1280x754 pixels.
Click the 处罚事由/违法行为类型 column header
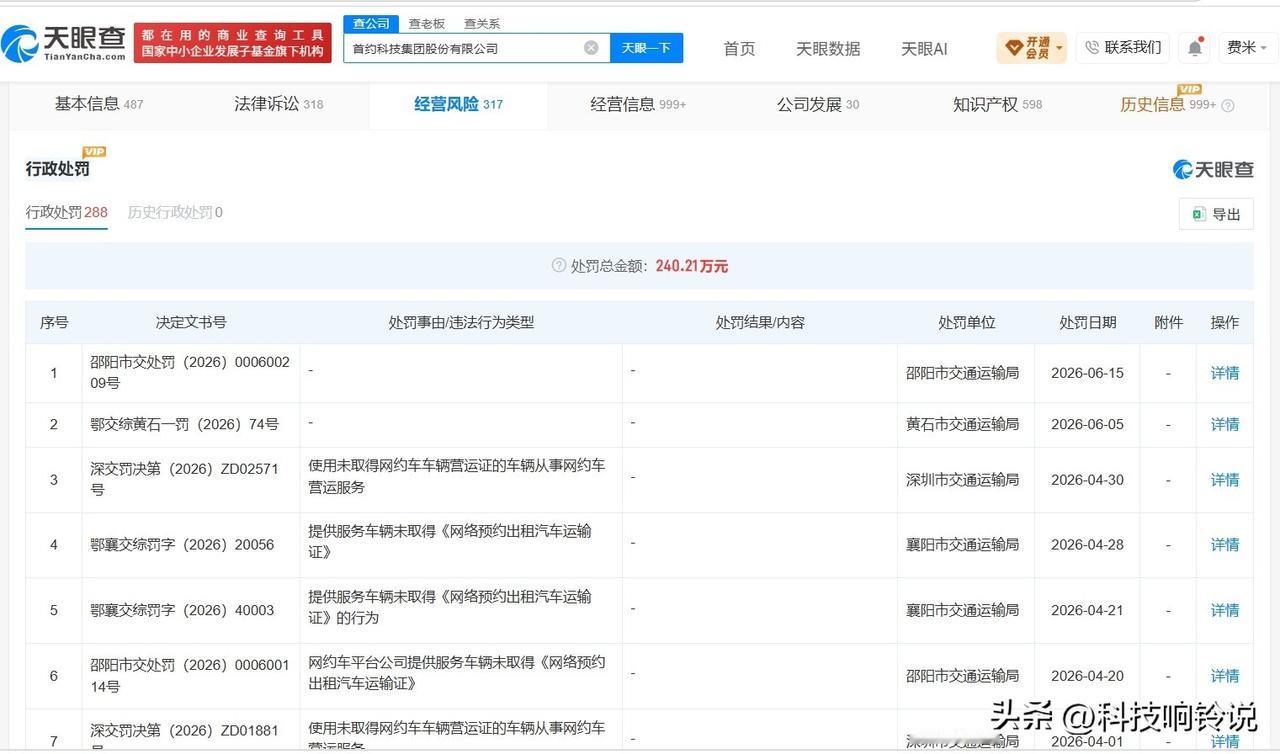click(x=461, y=322)
